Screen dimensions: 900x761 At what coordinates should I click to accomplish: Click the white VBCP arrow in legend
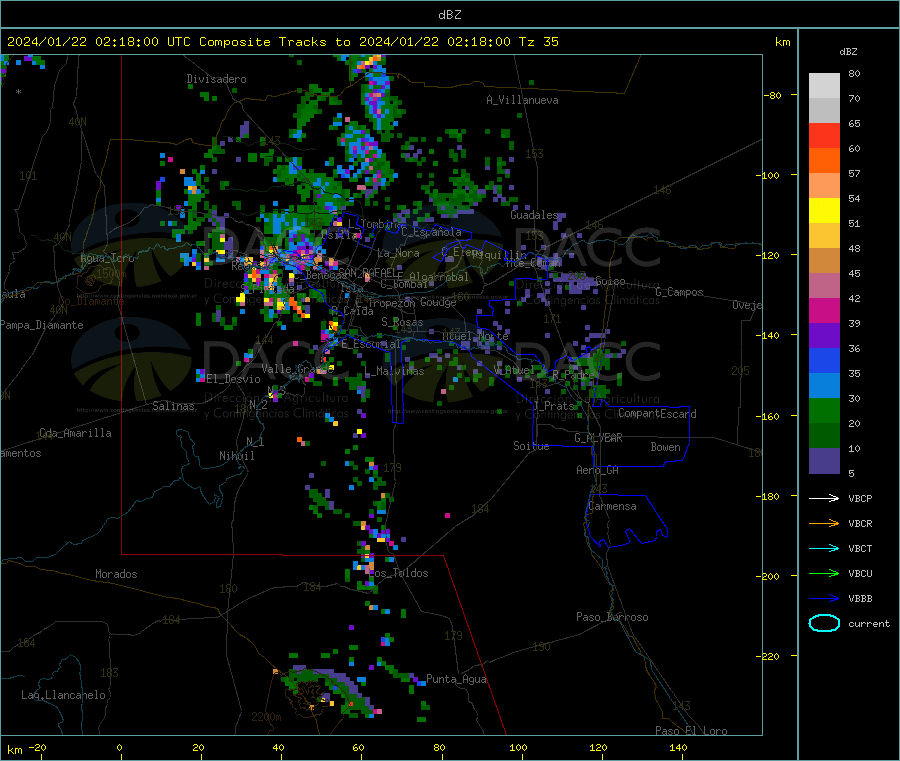coord(824,498)
